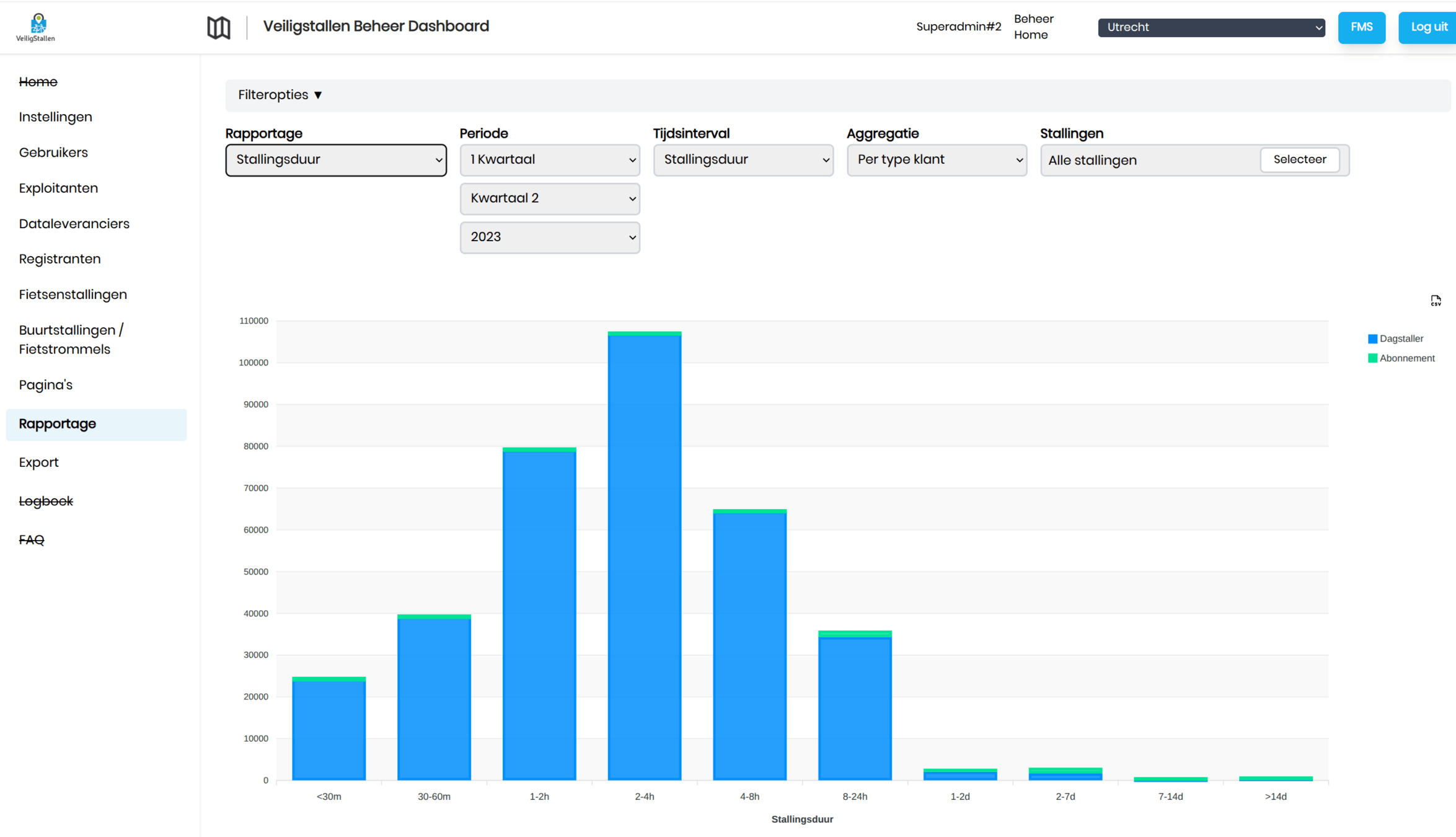This screenshot has height=837, width=1456.
Task: Open Beheer Home link
Action: [x=1033, y=27]
